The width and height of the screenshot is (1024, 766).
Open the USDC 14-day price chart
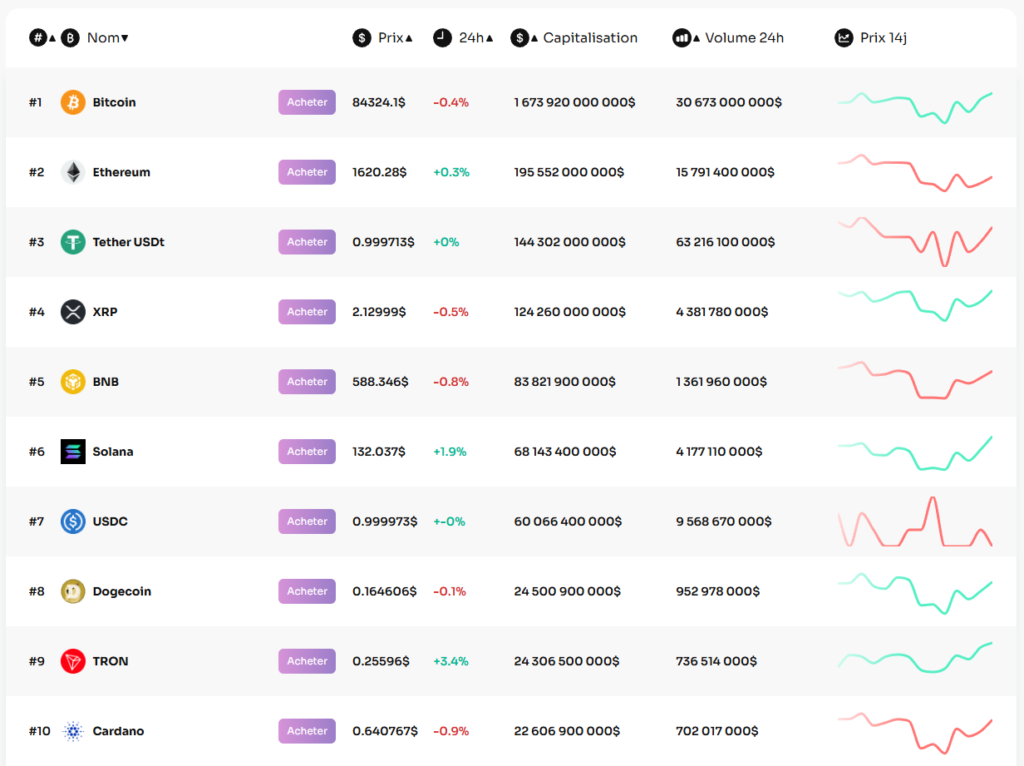914,522
